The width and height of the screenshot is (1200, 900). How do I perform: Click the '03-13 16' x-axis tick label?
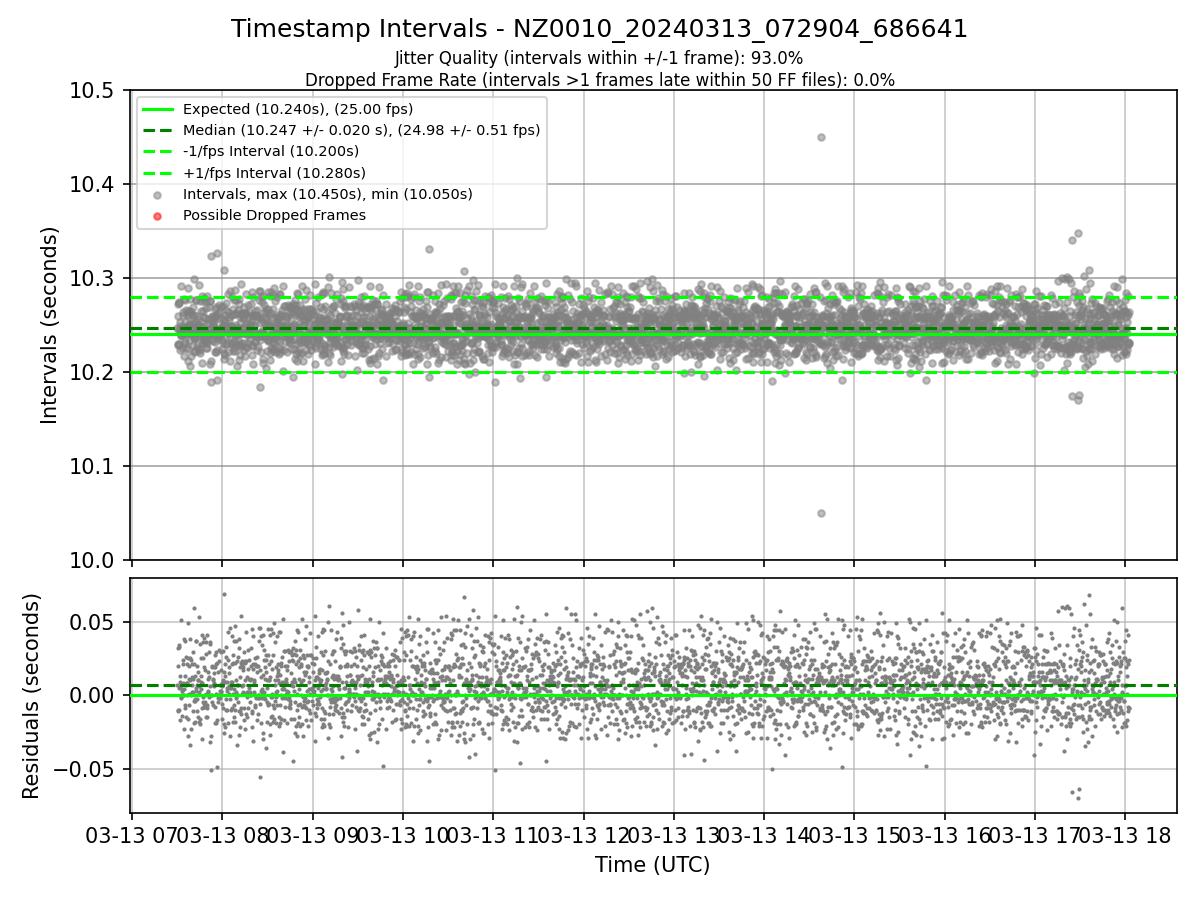coord(944,835)
